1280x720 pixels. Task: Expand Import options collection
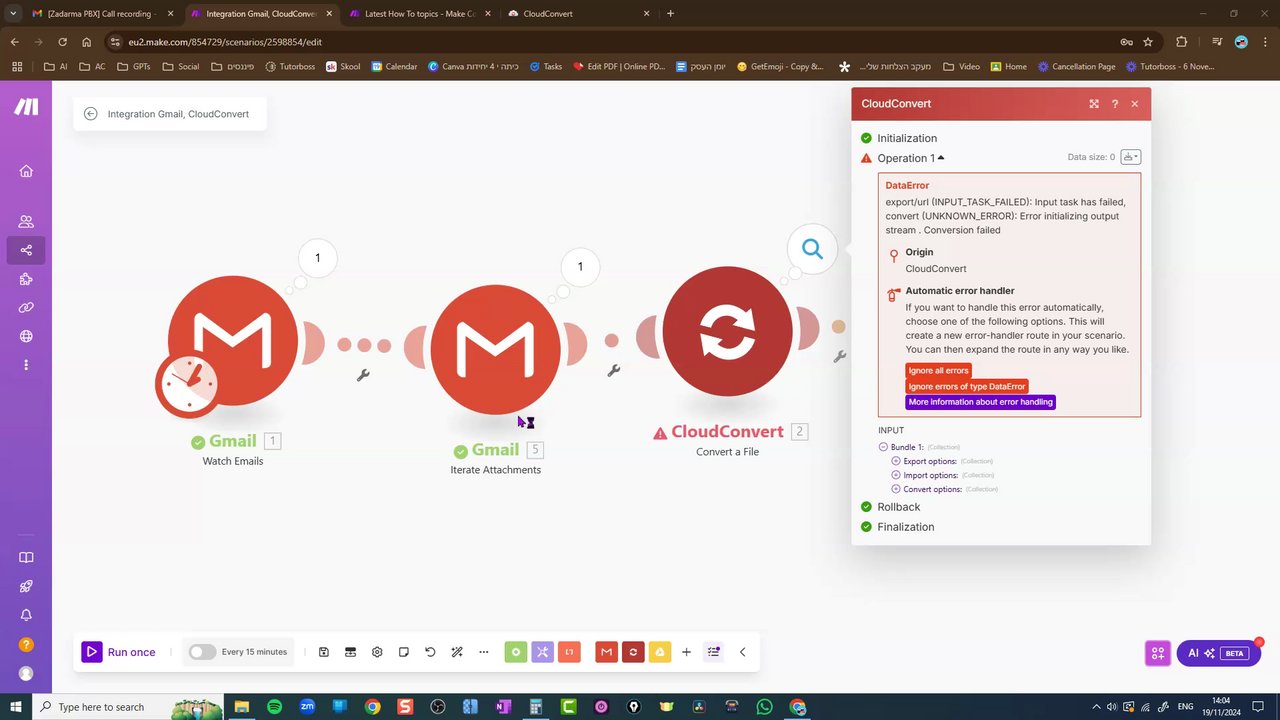(896, 475)
